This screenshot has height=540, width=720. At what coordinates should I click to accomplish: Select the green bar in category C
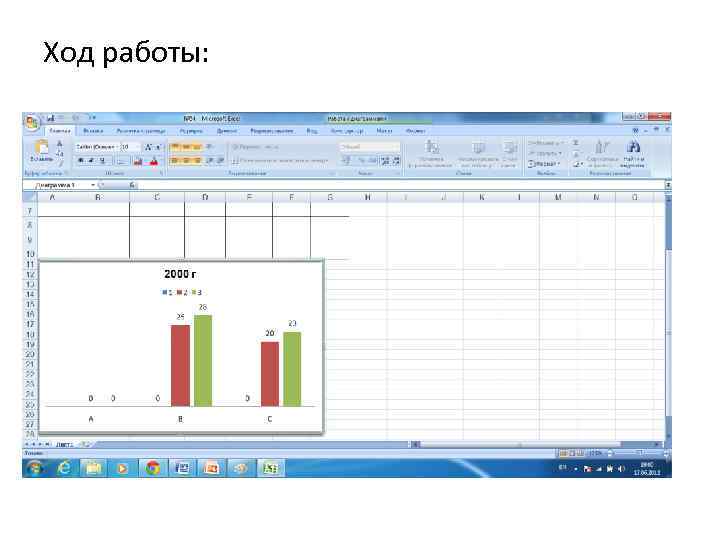292,369
